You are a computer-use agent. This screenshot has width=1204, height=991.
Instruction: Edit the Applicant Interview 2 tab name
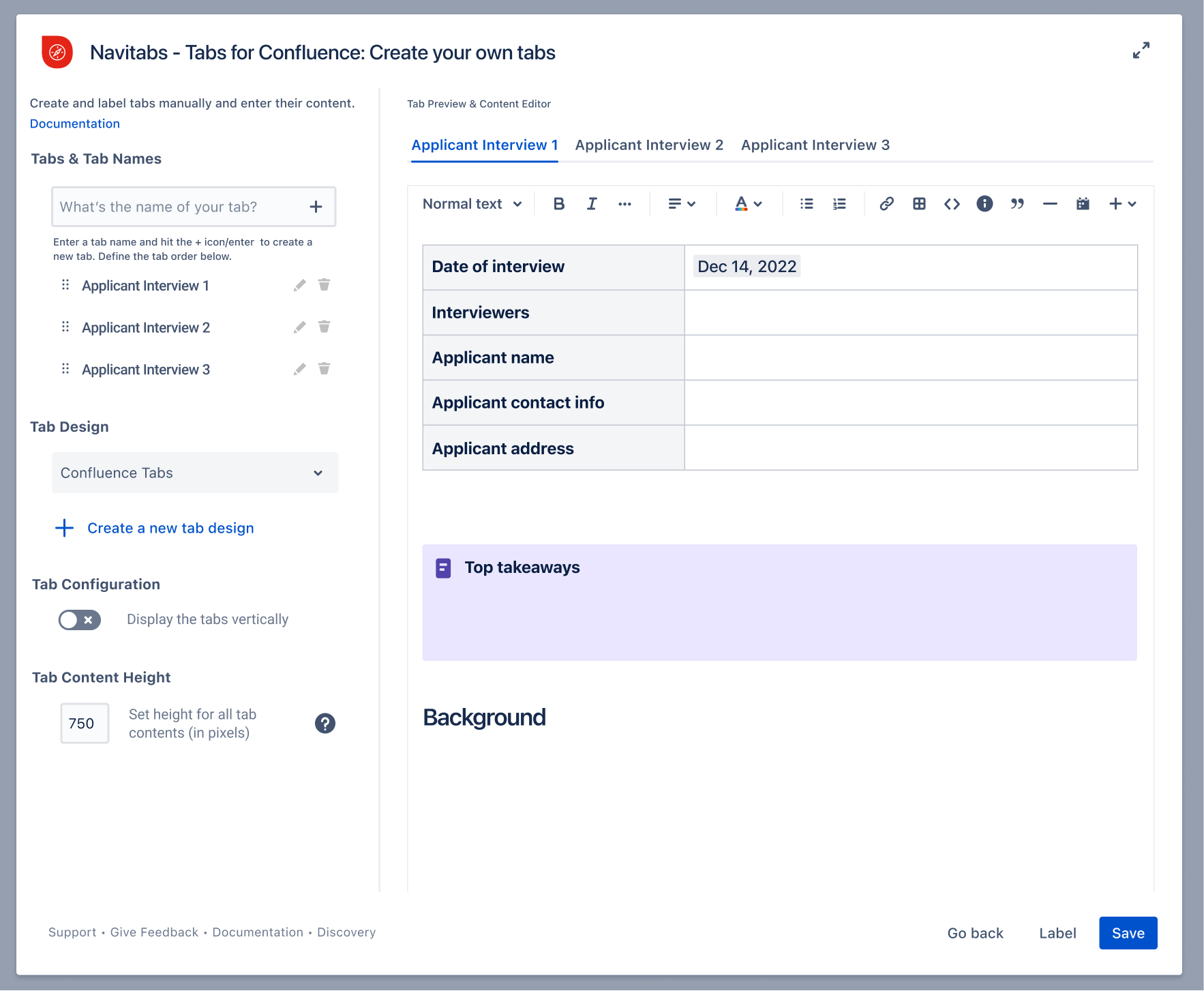pyautogui.click(x=299, y=327)
